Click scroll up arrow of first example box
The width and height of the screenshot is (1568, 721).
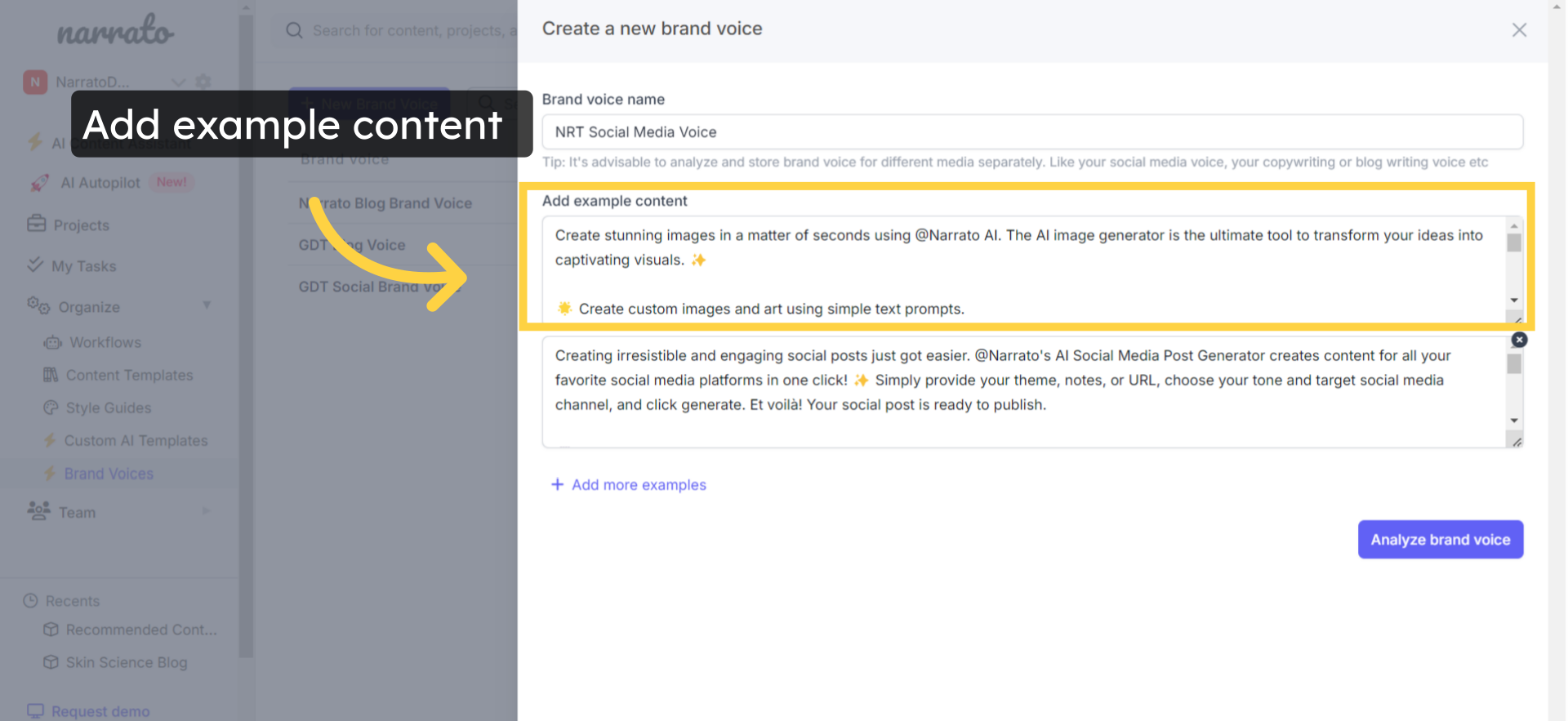[1514, 225]
